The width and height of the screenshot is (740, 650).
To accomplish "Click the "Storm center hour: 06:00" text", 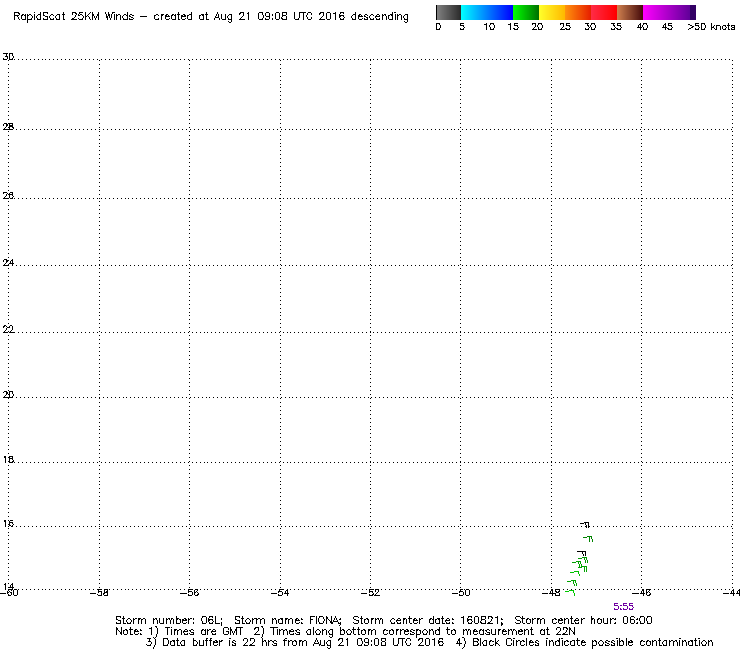I will 583,620.
